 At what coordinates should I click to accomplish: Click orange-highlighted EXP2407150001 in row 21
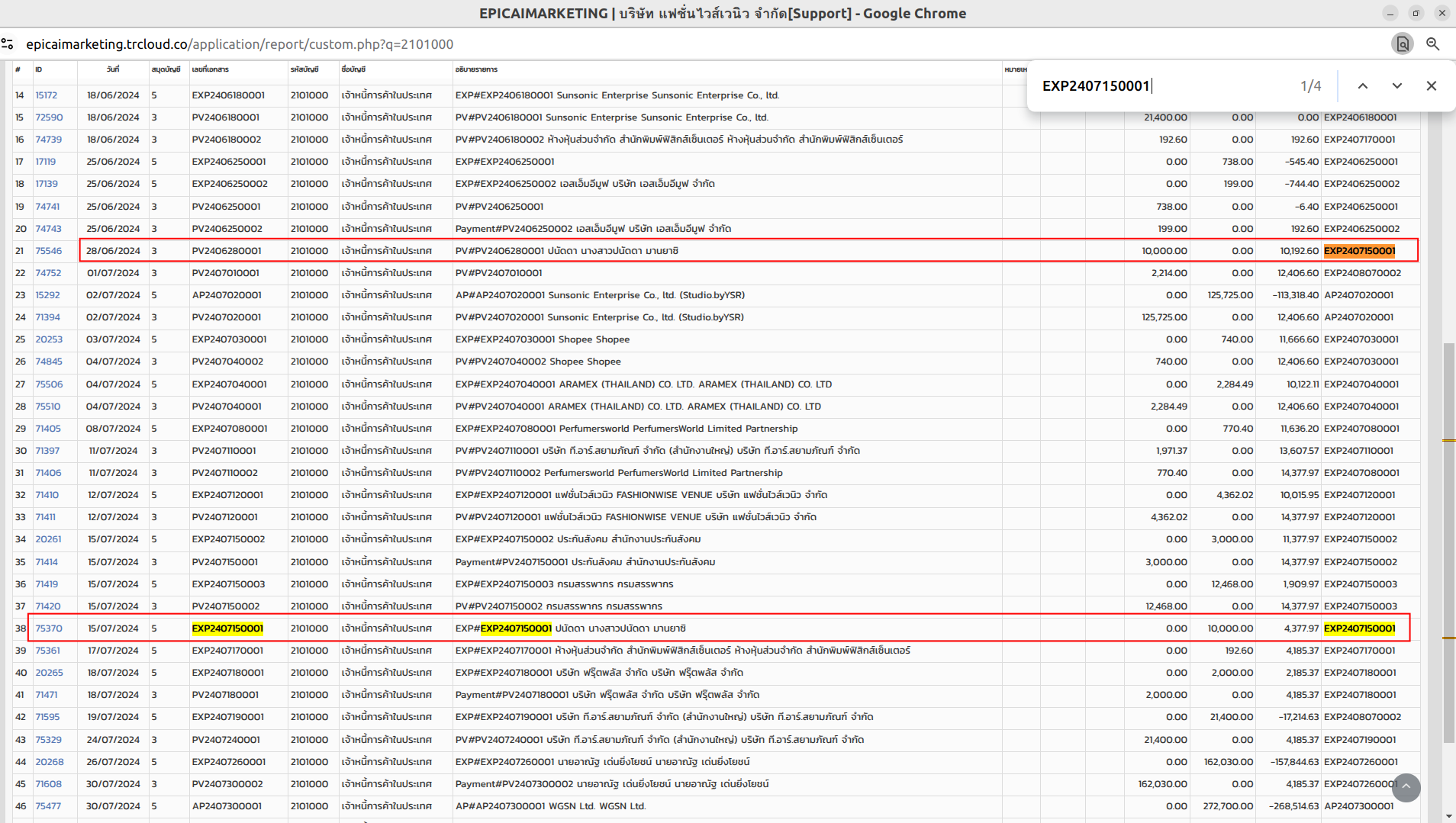tap(1359, 251)
